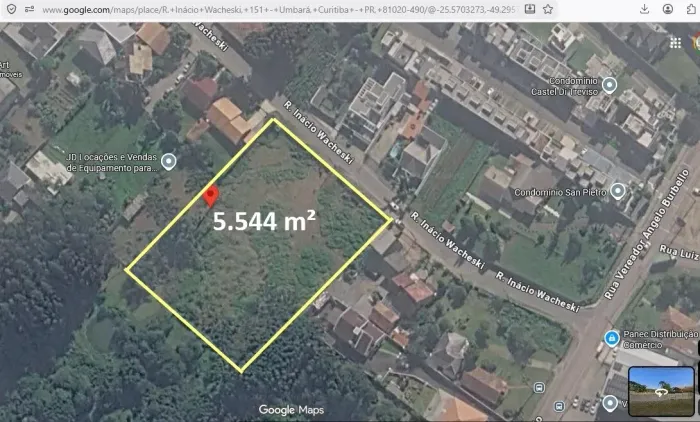Click the tracking protection shield icon

click(x=11, y=9)
